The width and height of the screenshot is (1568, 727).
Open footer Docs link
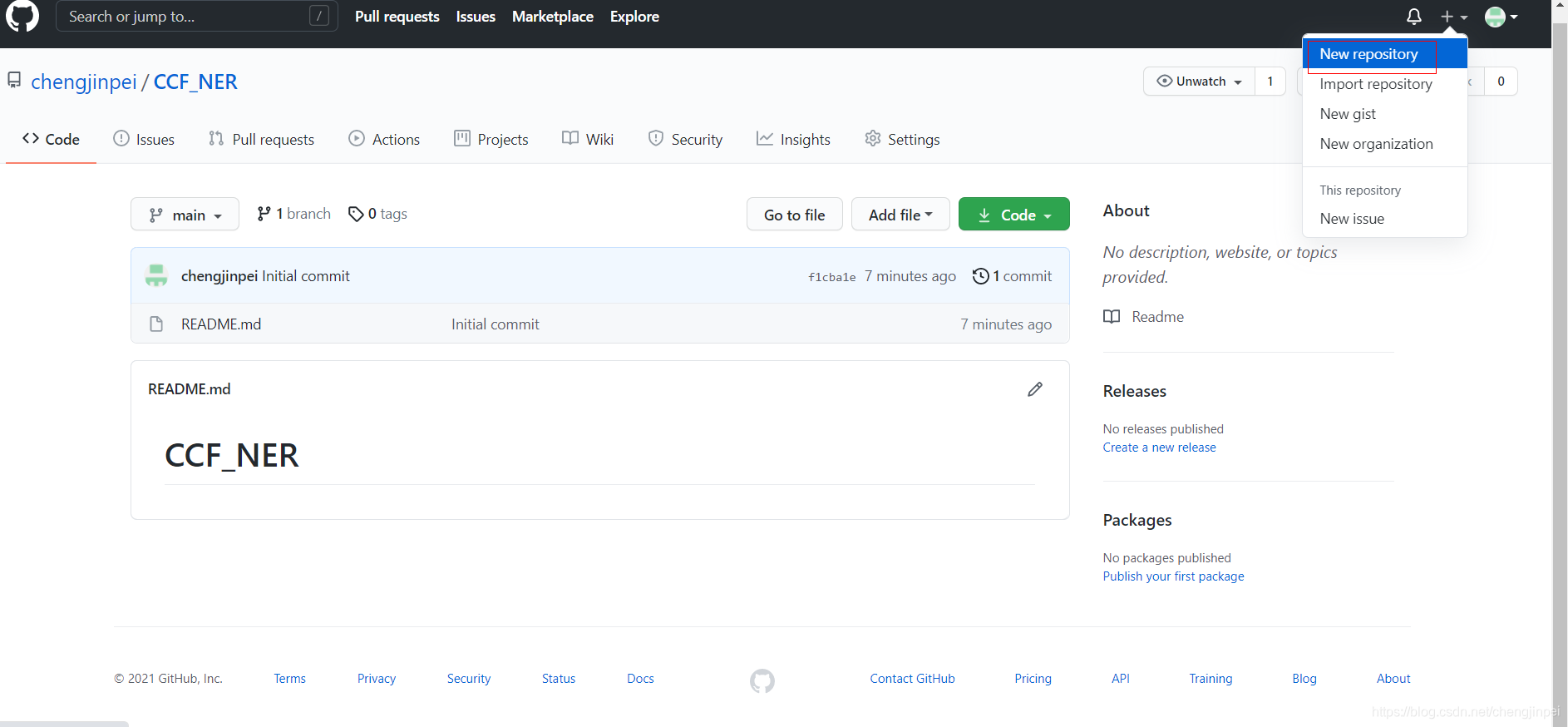[x=640, y=679]
